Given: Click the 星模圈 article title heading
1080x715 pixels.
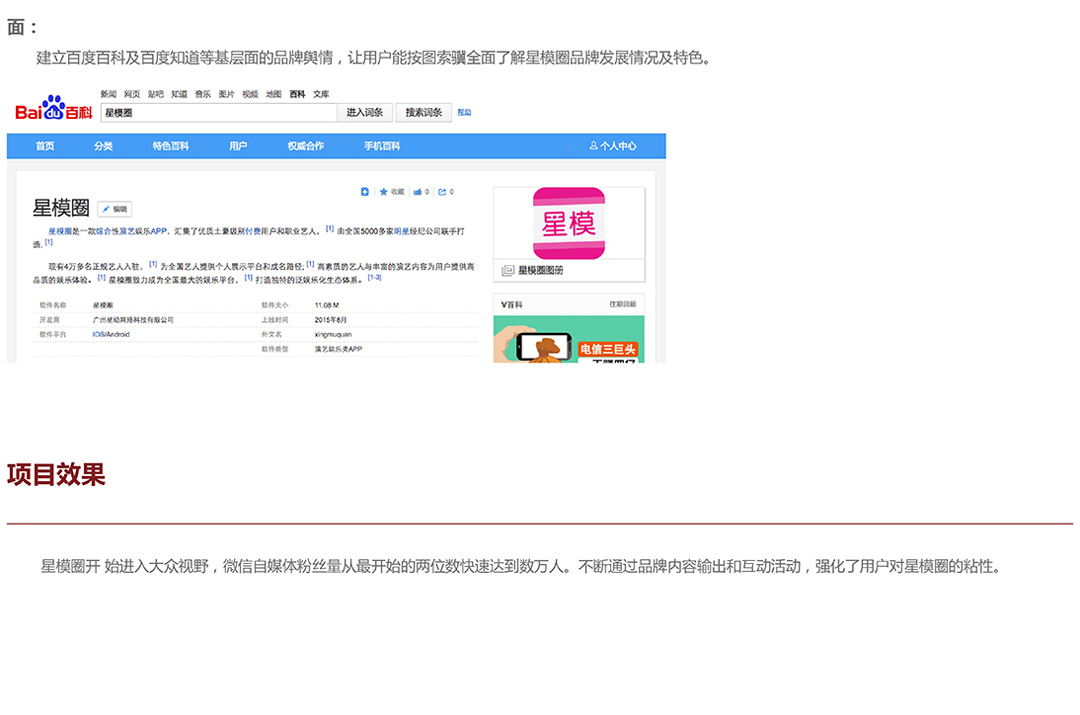Looking at the screenshot, I should tap(61, 207).
